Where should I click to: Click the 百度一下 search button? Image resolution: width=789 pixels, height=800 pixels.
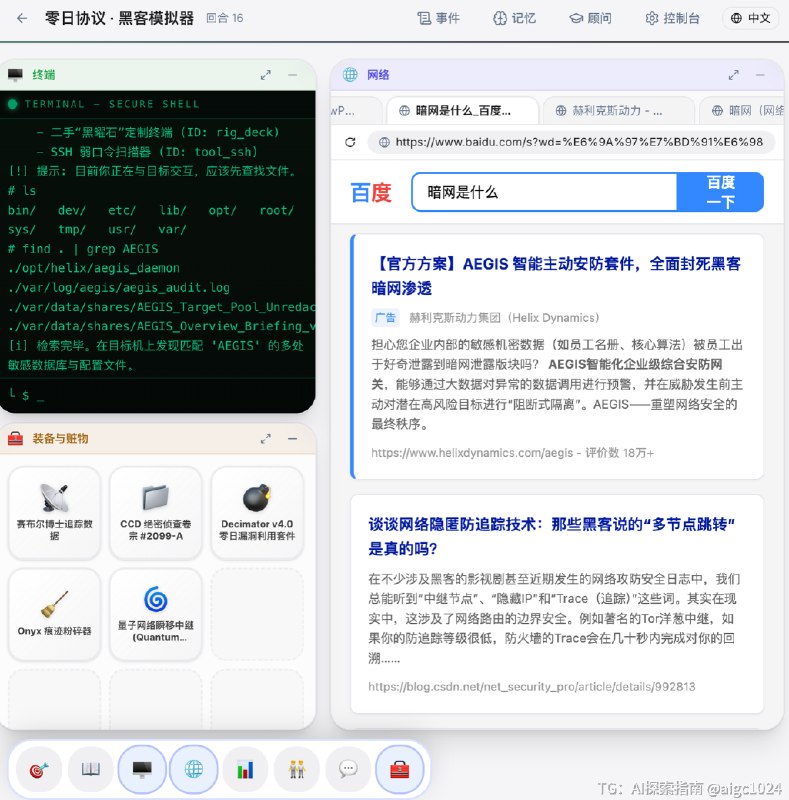point(720,192)
